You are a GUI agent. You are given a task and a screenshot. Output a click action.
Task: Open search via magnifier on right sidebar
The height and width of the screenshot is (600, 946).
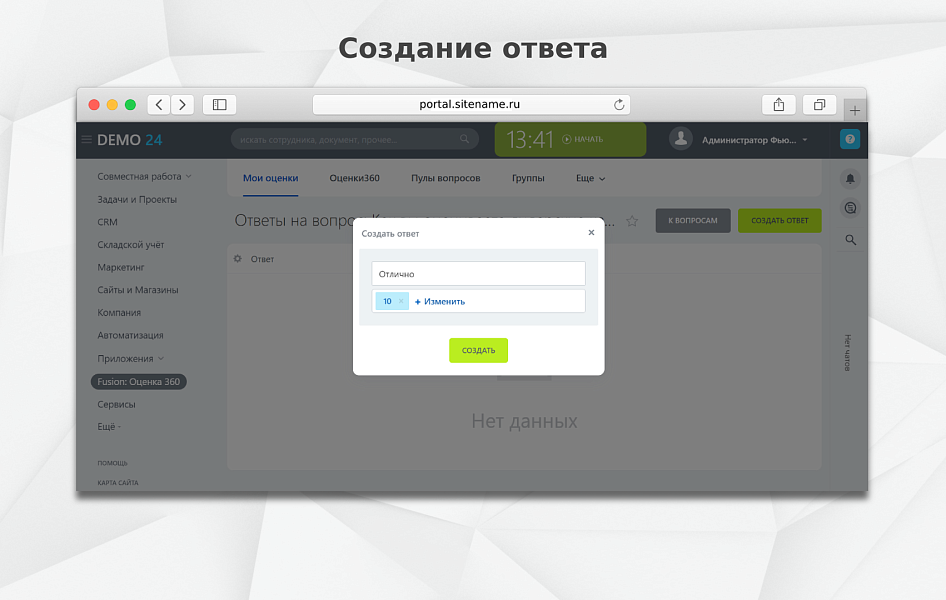(x=850, y=240)
